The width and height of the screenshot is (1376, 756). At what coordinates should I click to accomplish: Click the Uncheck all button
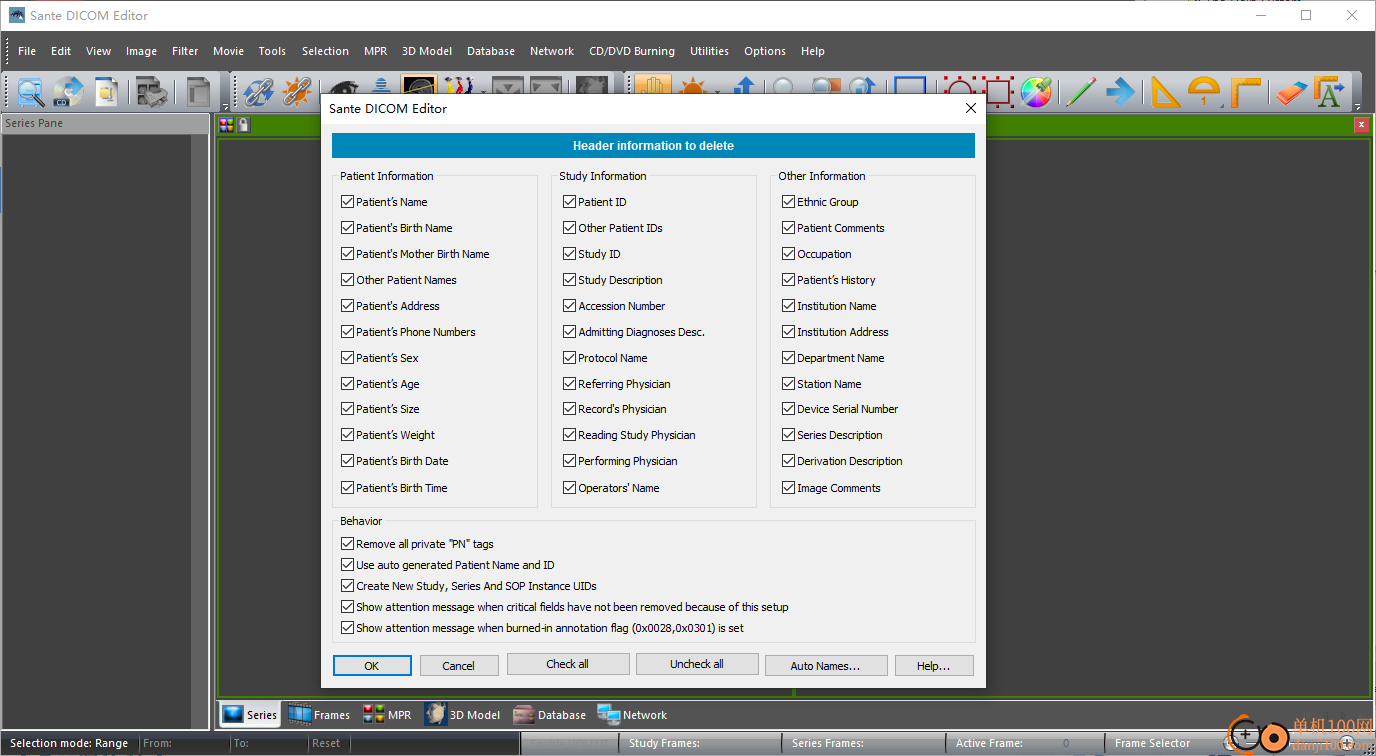pos(697,664)
